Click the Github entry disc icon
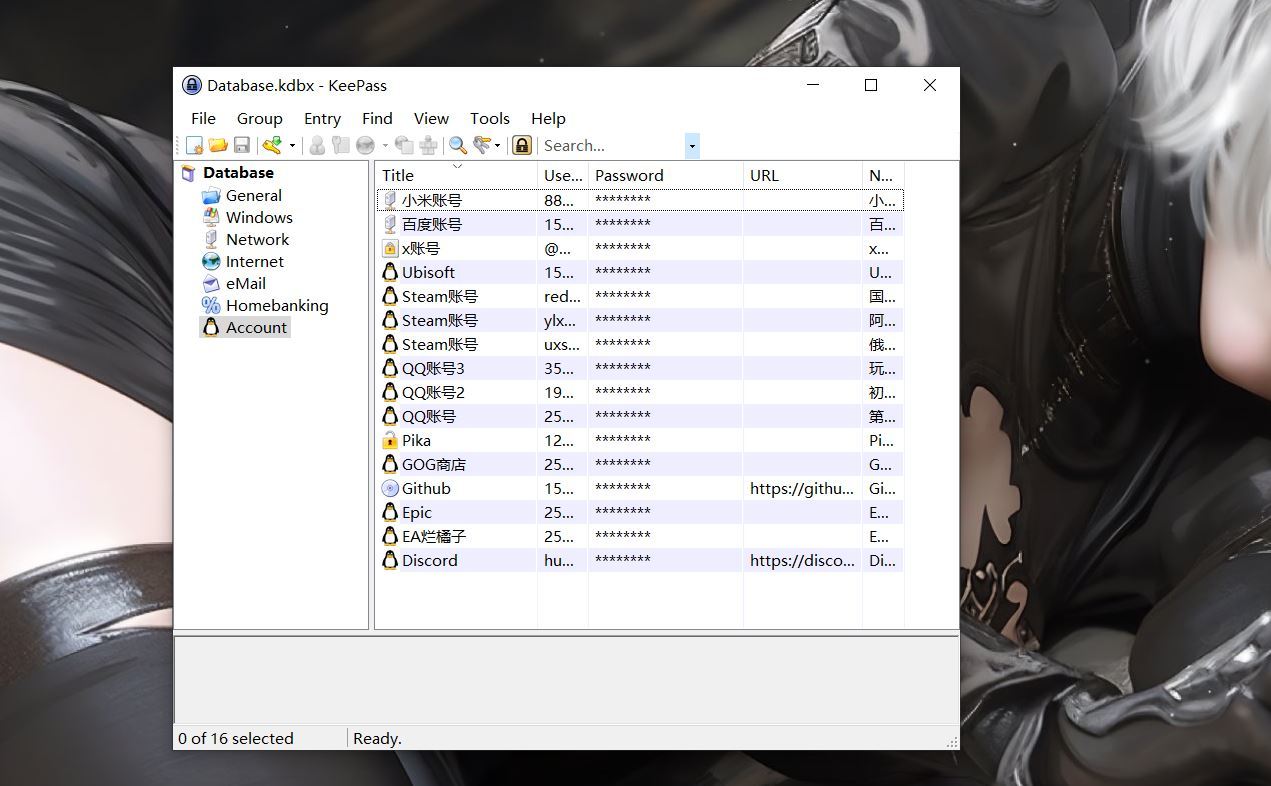 tap(390, 489)
